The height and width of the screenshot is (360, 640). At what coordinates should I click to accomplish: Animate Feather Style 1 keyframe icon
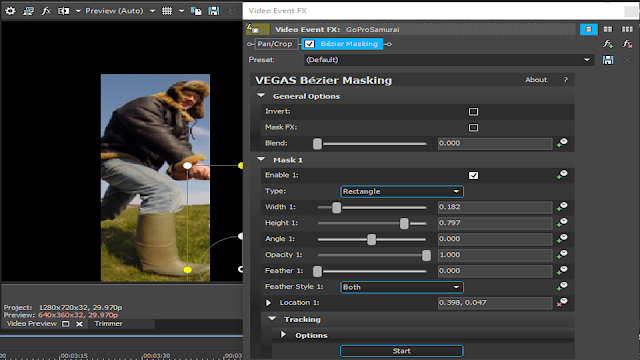coord(562,286)
